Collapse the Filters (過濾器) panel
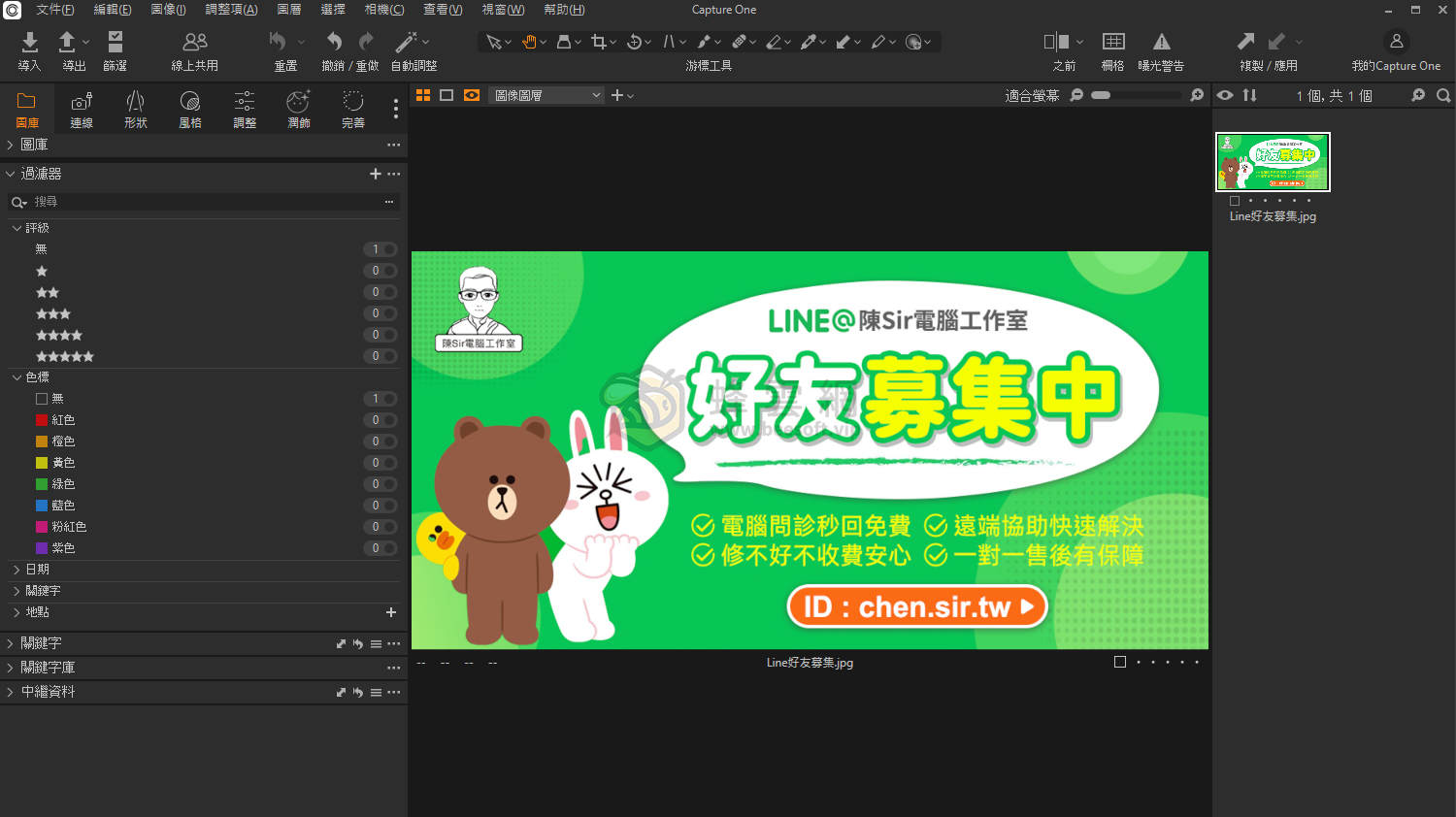Viewport: 1456px width, 817px height. [x=11, y=174]
